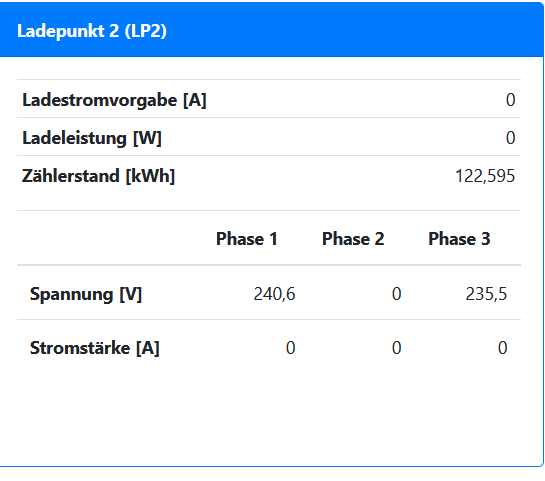Click the Phase 3 column header
Image resolution: width=545 pixels, height=481 pixels.
pos(459,239)
